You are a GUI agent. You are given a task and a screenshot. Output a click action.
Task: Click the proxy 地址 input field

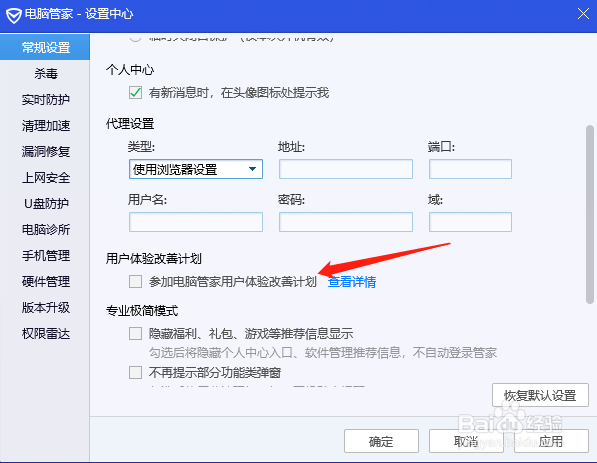pyautogui.click(x=346, y=169)
